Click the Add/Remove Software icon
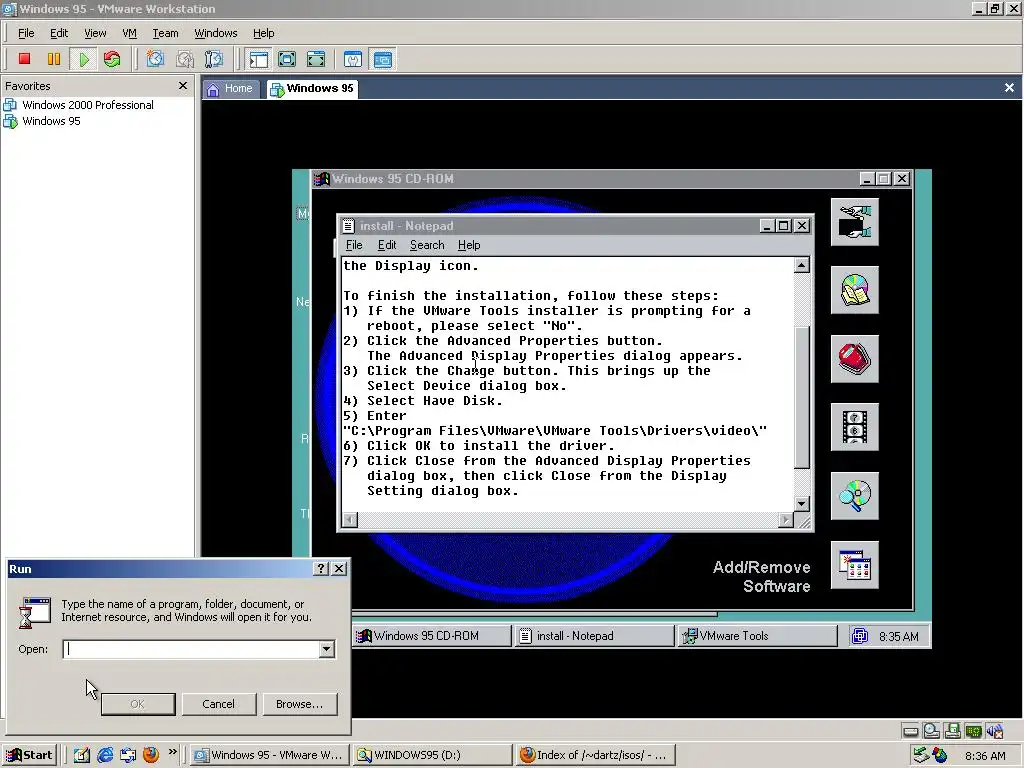The height and width of the screenshot is (768, 1024). pos(854,565)
